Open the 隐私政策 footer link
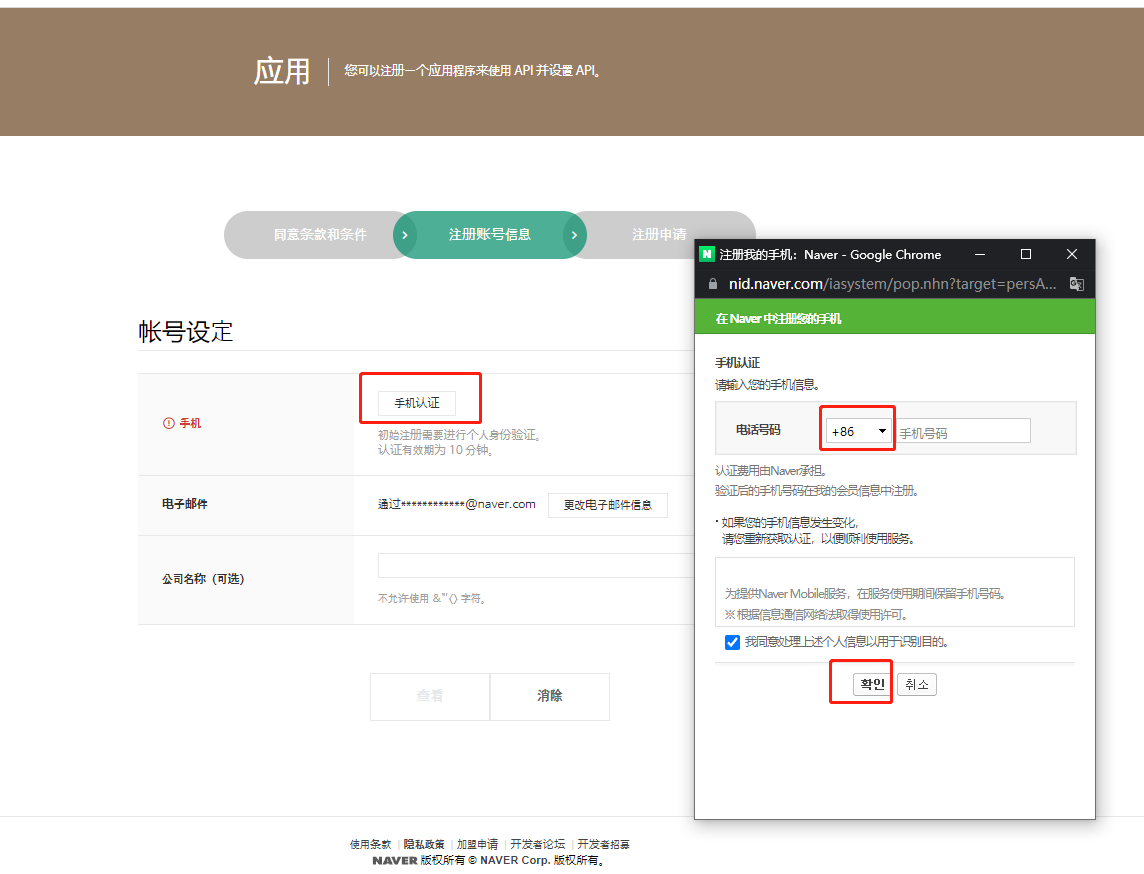This screenshot has height=874, width=1144. [424, 844]
